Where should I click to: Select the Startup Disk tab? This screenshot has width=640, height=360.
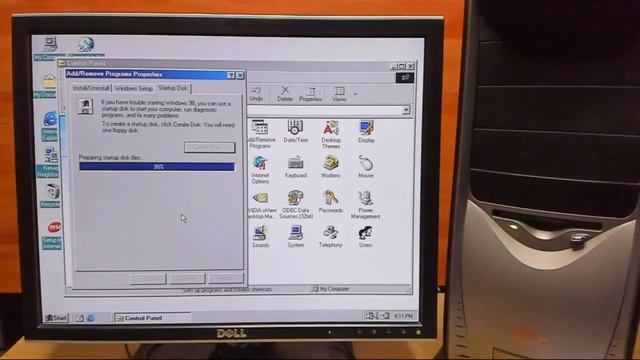(173, 88)
